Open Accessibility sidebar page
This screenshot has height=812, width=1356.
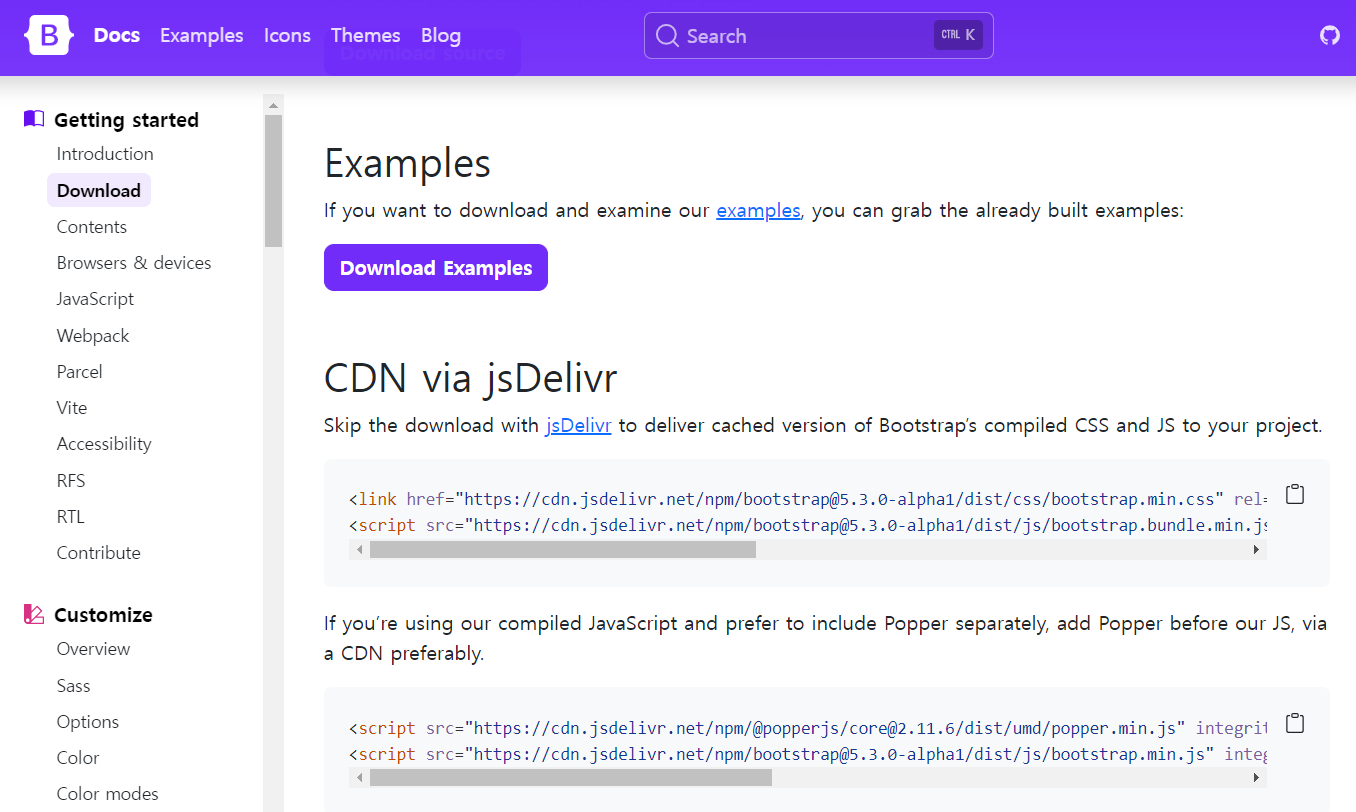pyautogui.click(x=104, y=444)
